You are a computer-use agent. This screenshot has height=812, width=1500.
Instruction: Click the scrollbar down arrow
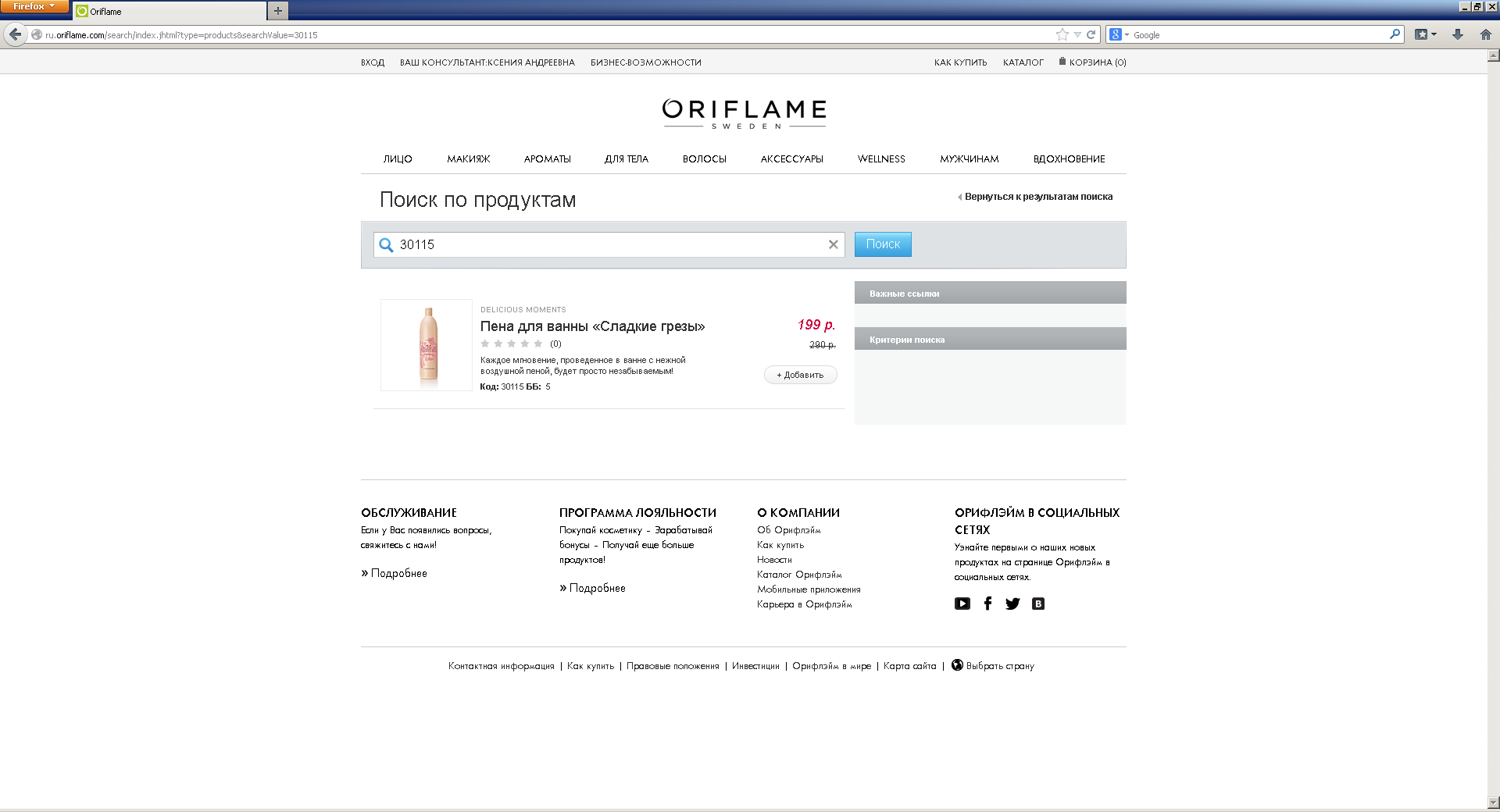point(1494,802)
